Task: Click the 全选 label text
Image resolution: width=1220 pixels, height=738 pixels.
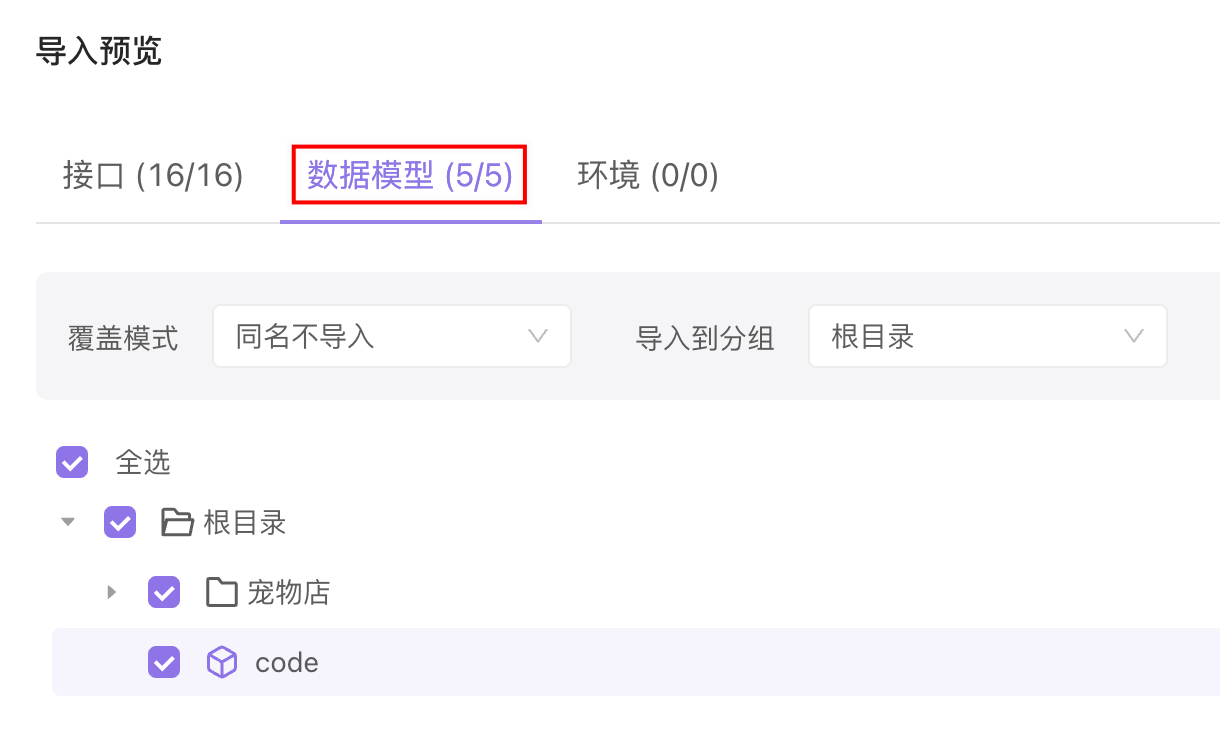Action: (x=143, y=462)
